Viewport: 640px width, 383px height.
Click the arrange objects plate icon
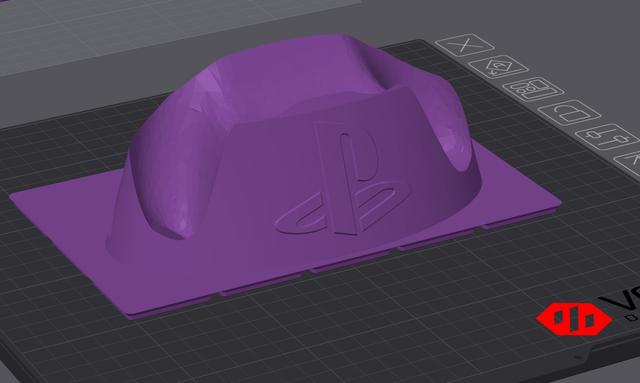(533, 89)
